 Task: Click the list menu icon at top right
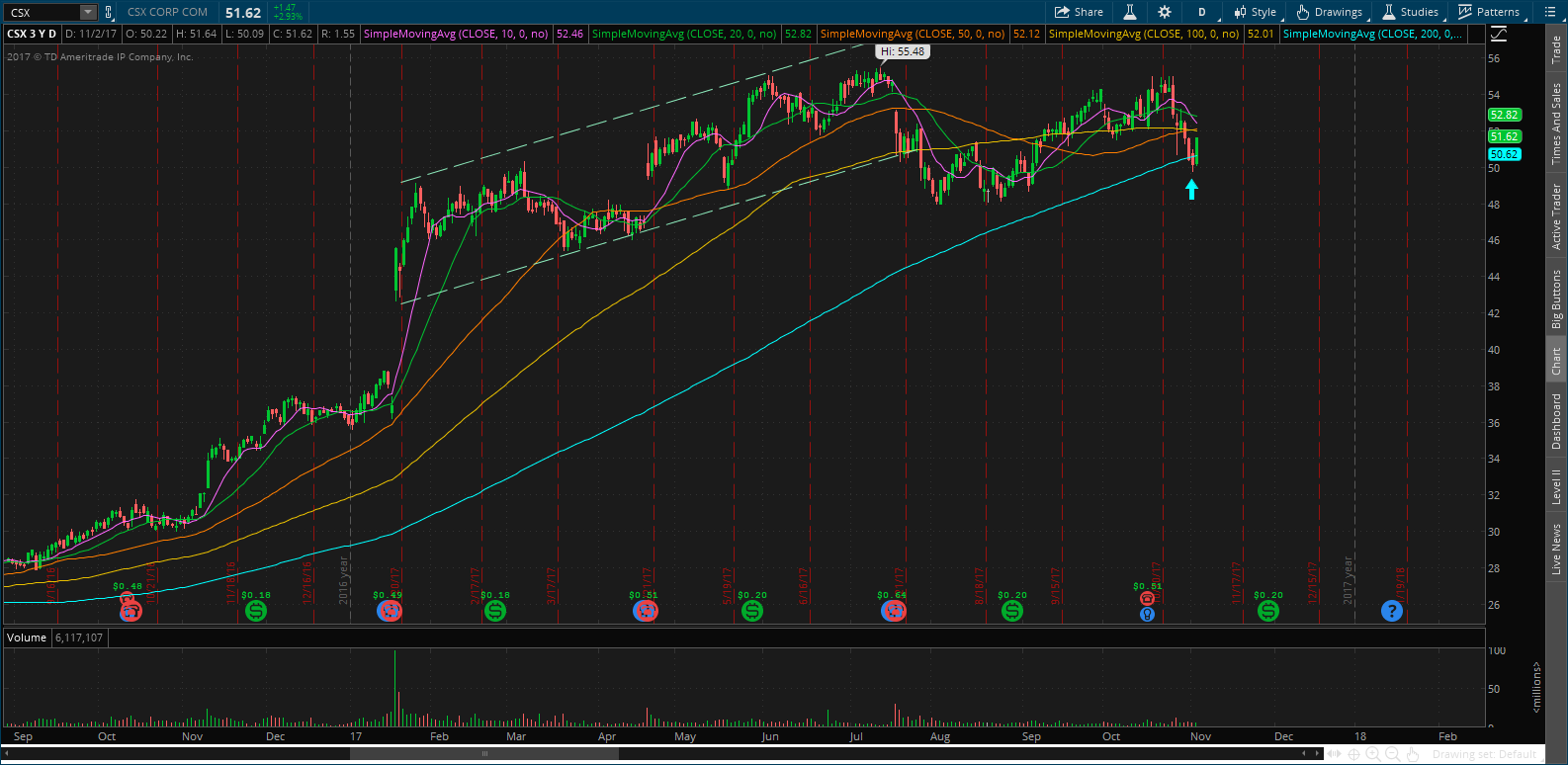click(1550, 12)
